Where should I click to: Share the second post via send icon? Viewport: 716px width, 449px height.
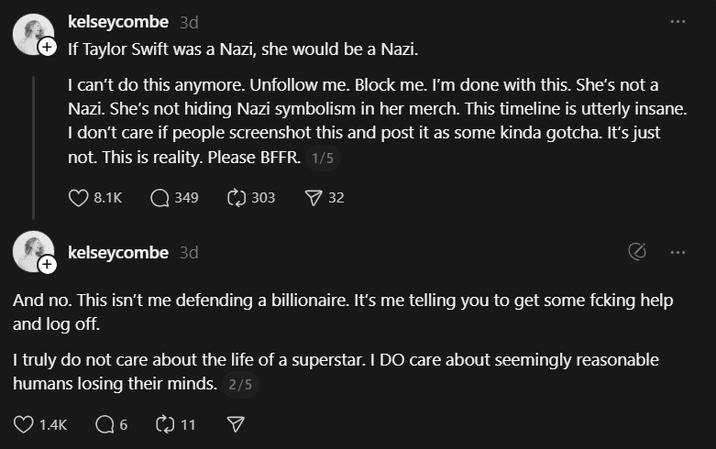(x=236, y=425)
